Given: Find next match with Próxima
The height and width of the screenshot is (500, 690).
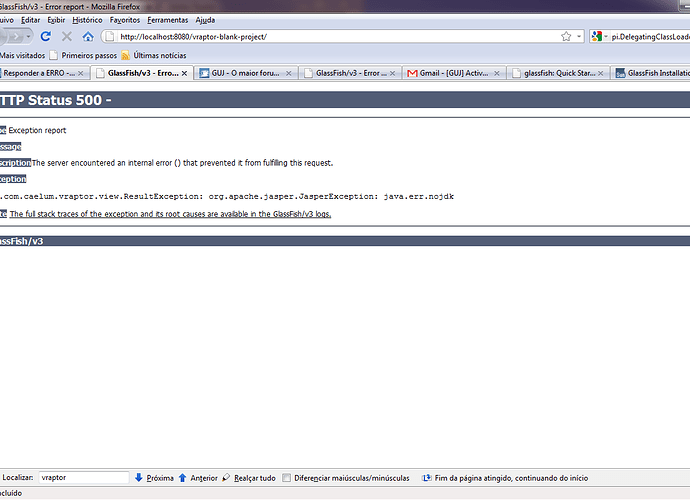Looking at the screenshot, I should click(160, 478).
